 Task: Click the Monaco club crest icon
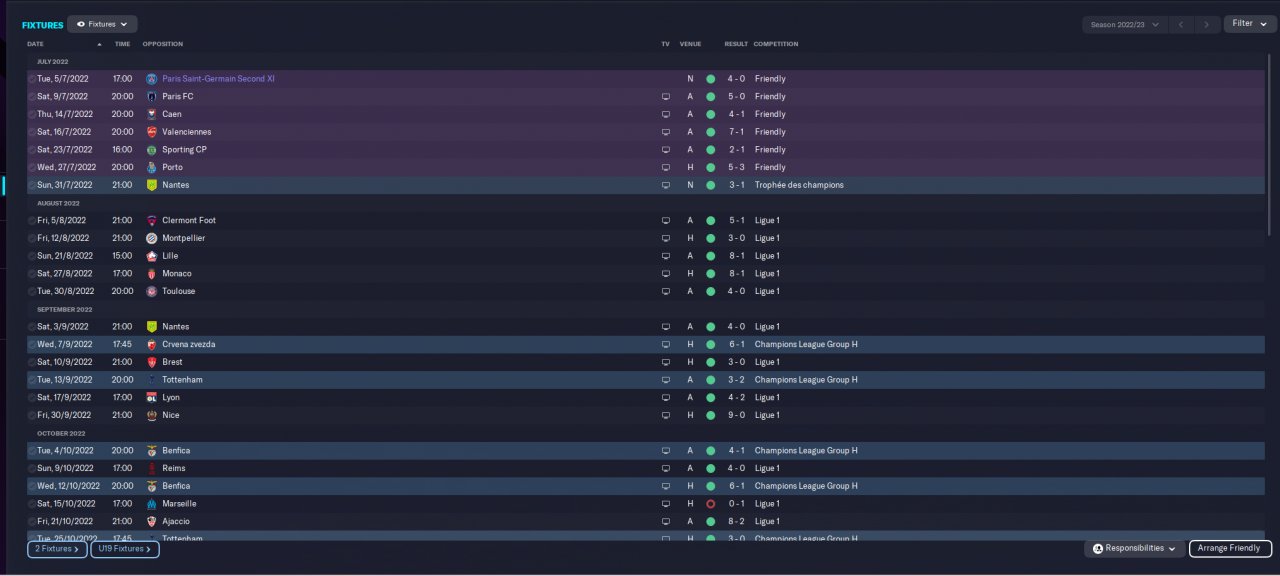pyautogui.click(x=152, y=273)
